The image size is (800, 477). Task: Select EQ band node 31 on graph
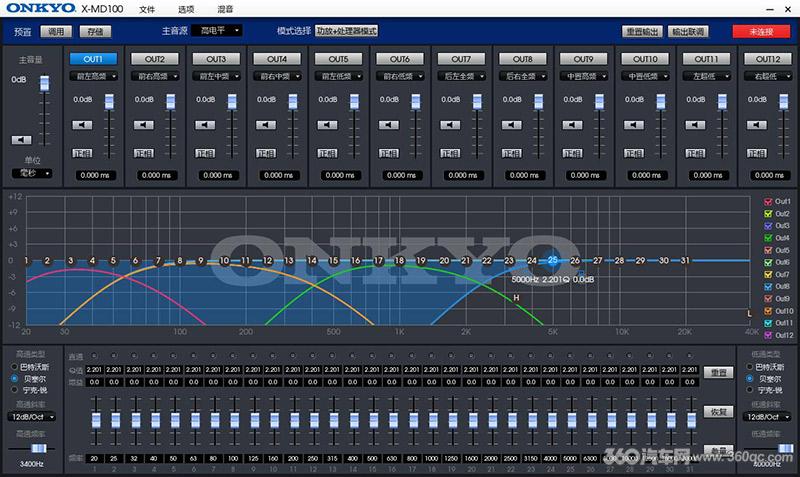pos(685,261)
